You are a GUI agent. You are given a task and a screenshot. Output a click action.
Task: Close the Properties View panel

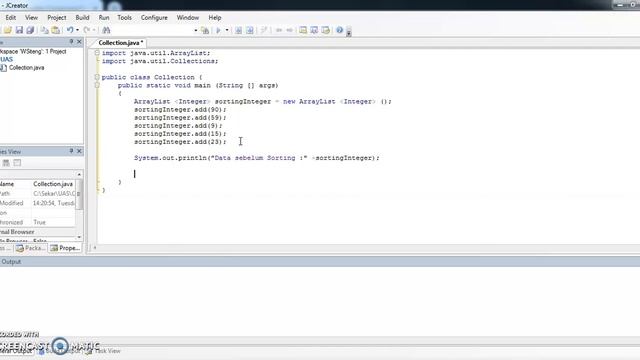79,151
